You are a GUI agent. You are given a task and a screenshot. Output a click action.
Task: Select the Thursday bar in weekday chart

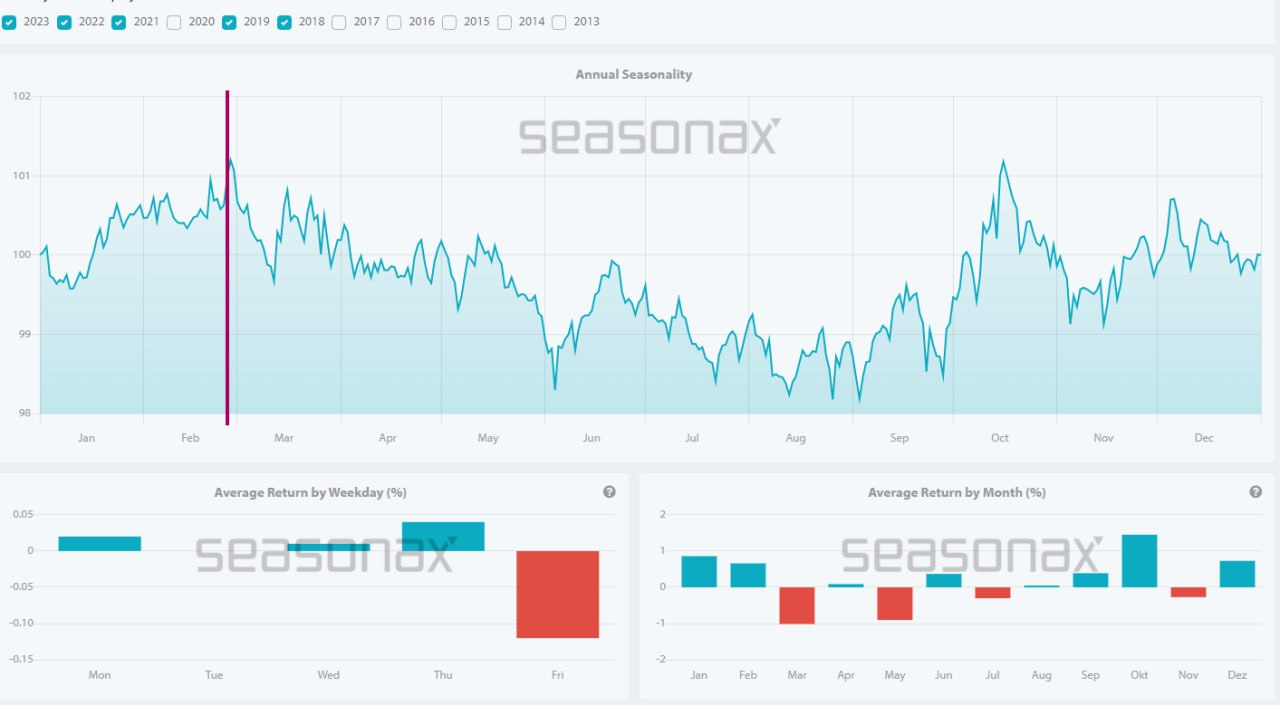click(443, 536)
